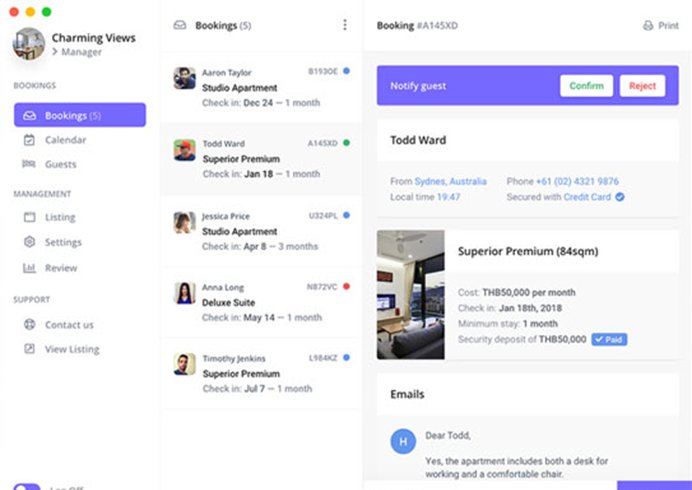
Task: Select Aaron Taylor's Studio Apartment booking
Action: point(260,88)
